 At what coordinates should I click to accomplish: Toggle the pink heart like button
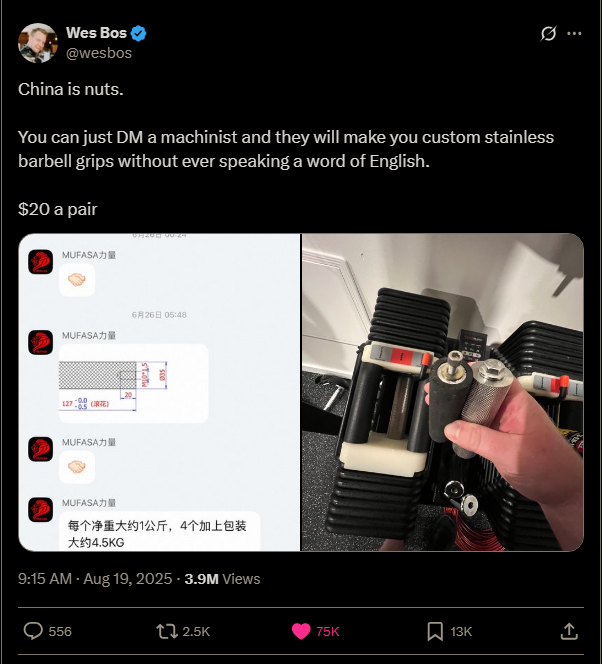click(301, 631)
